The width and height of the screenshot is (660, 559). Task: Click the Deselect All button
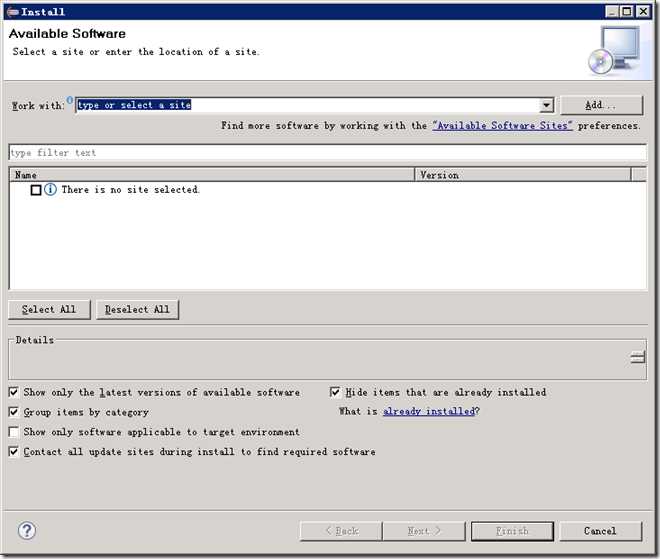tap(137, 309)
